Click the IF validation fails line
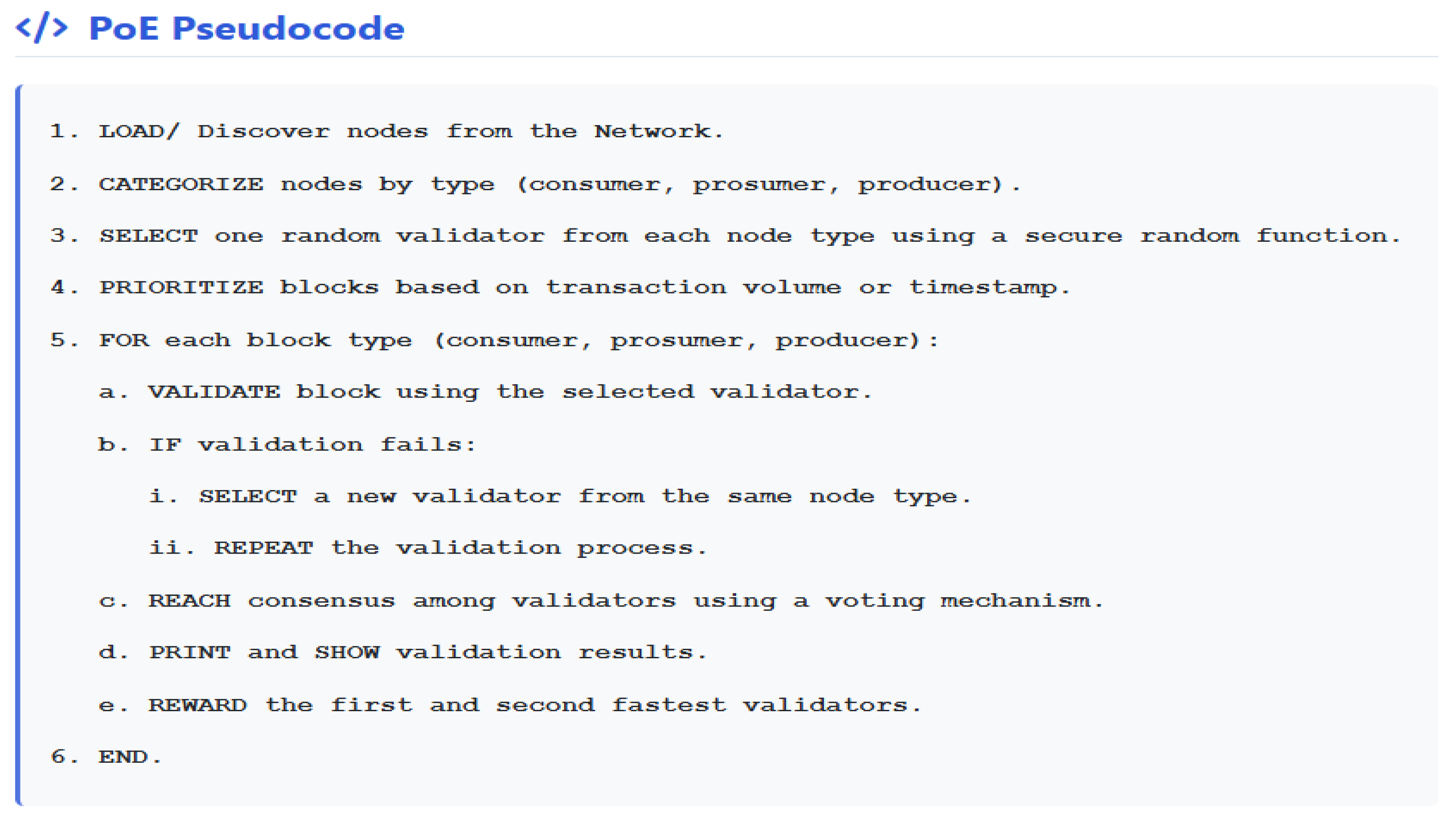 click(x=287, y=445)
